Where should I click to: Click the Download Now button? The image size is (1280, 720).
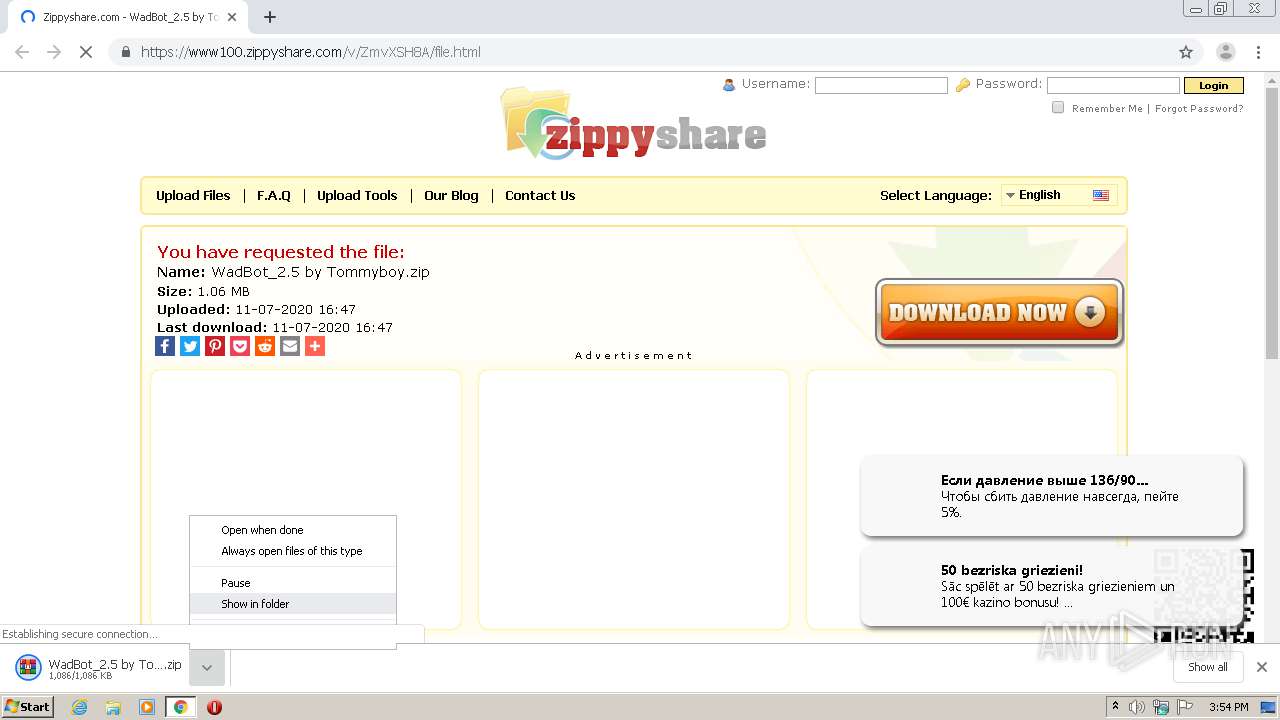[999, 313]
